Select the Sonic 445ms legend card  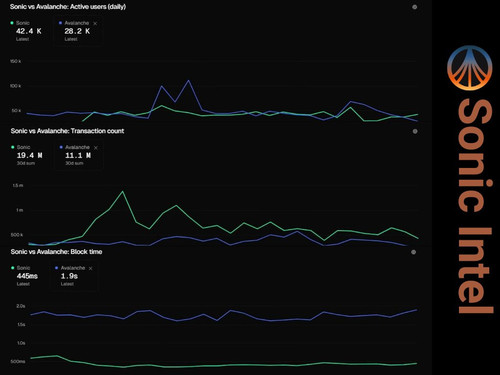click(x=27, y=276)
